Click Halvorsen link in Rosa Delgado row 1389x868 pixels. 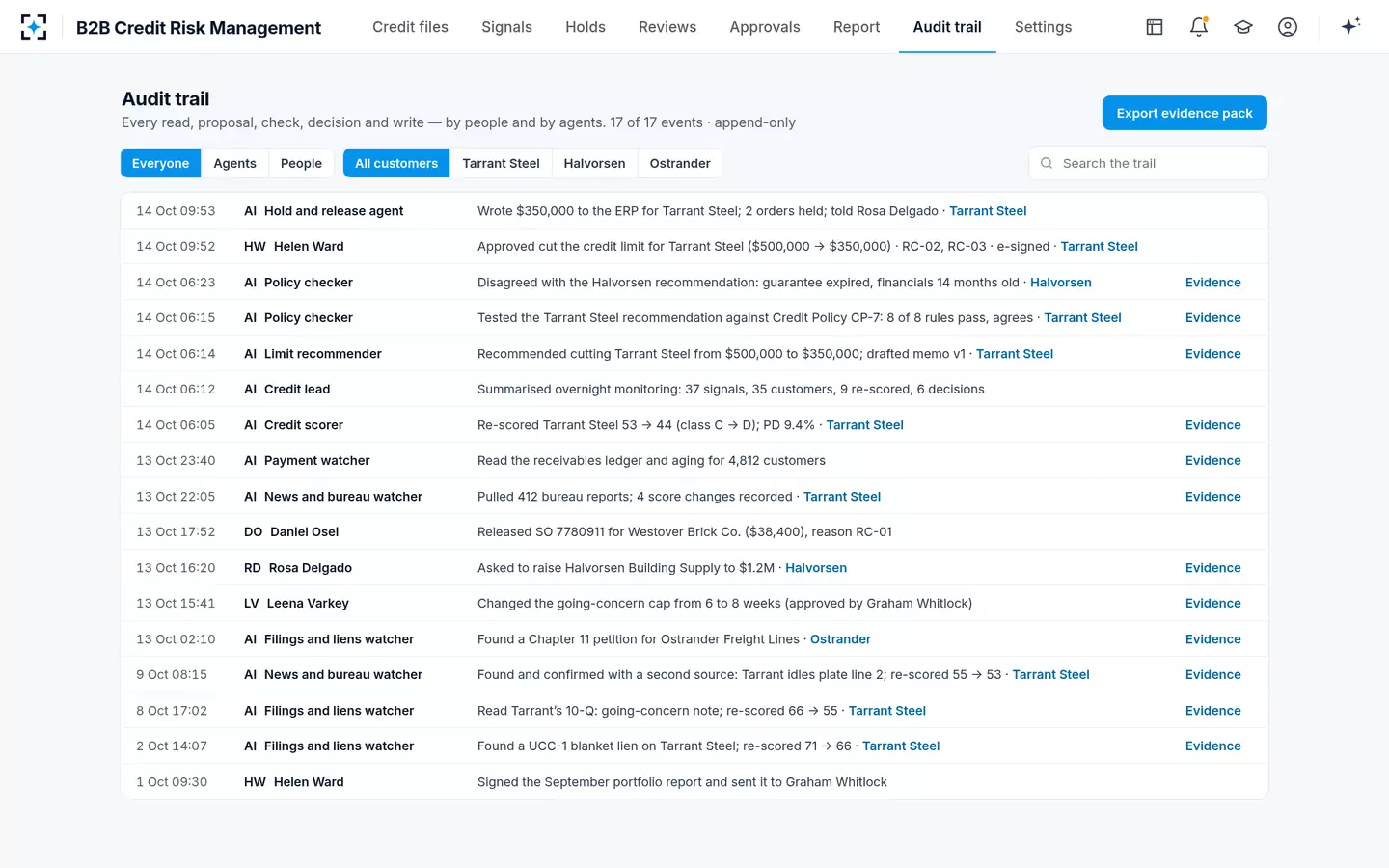pos(816,568)
